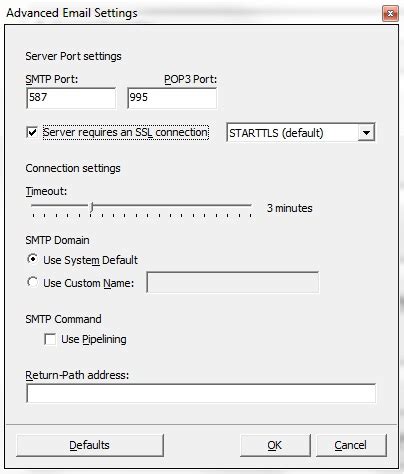Click the Use Pipelining label text
The height and width of the screenshot is (474, 404).
[94, 339]
